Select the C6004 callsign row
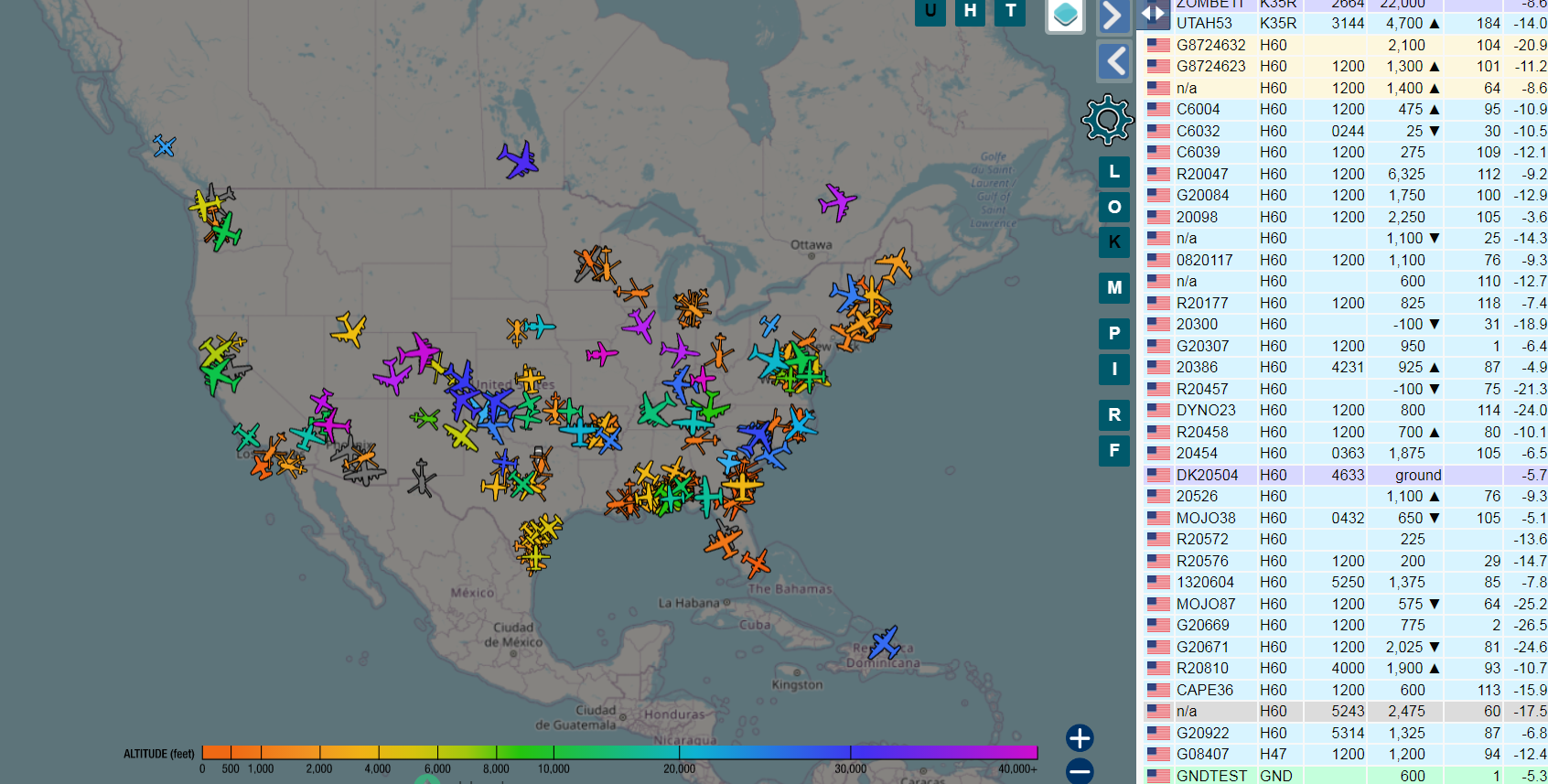The height and width of the screenshot is (784, 1548). (x=1344, y=109)
